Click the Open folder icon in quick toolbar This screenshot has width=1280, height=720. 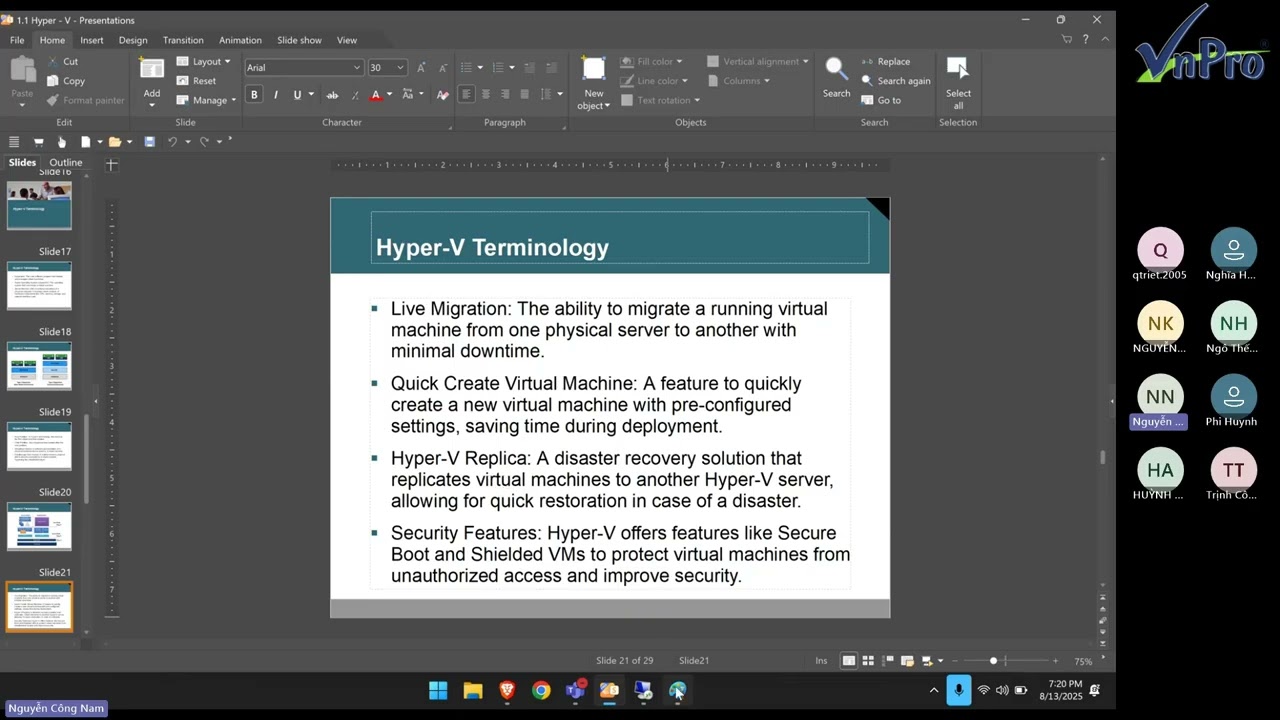pos(115,142)
